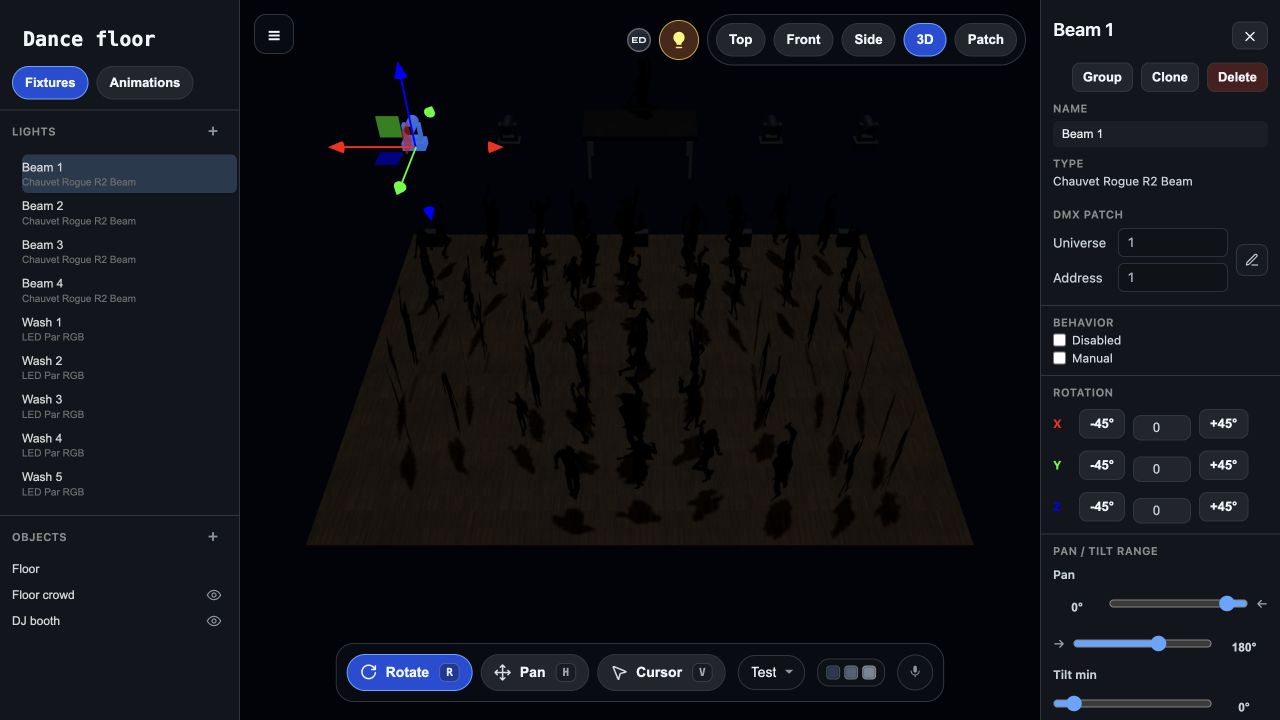This screenshot has width=1280, height=720.
Task: Toggle visibility of the Floor crowd object
Action: (214, 595)
